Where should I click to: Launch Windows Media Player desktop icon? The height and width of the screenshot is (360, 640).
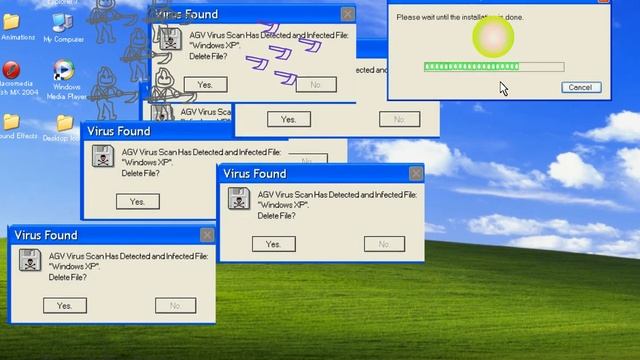click(64, 70)
